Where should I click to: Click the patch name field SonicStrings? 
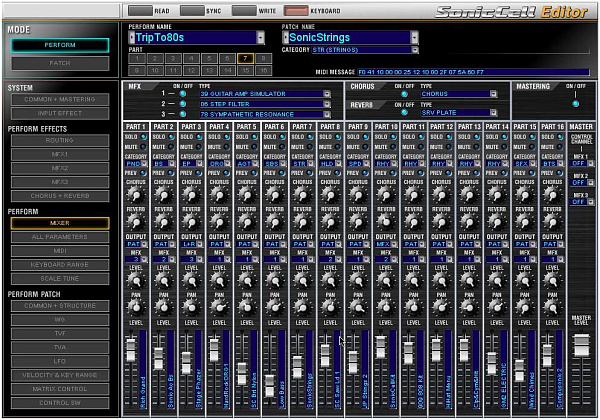(349, 37)
